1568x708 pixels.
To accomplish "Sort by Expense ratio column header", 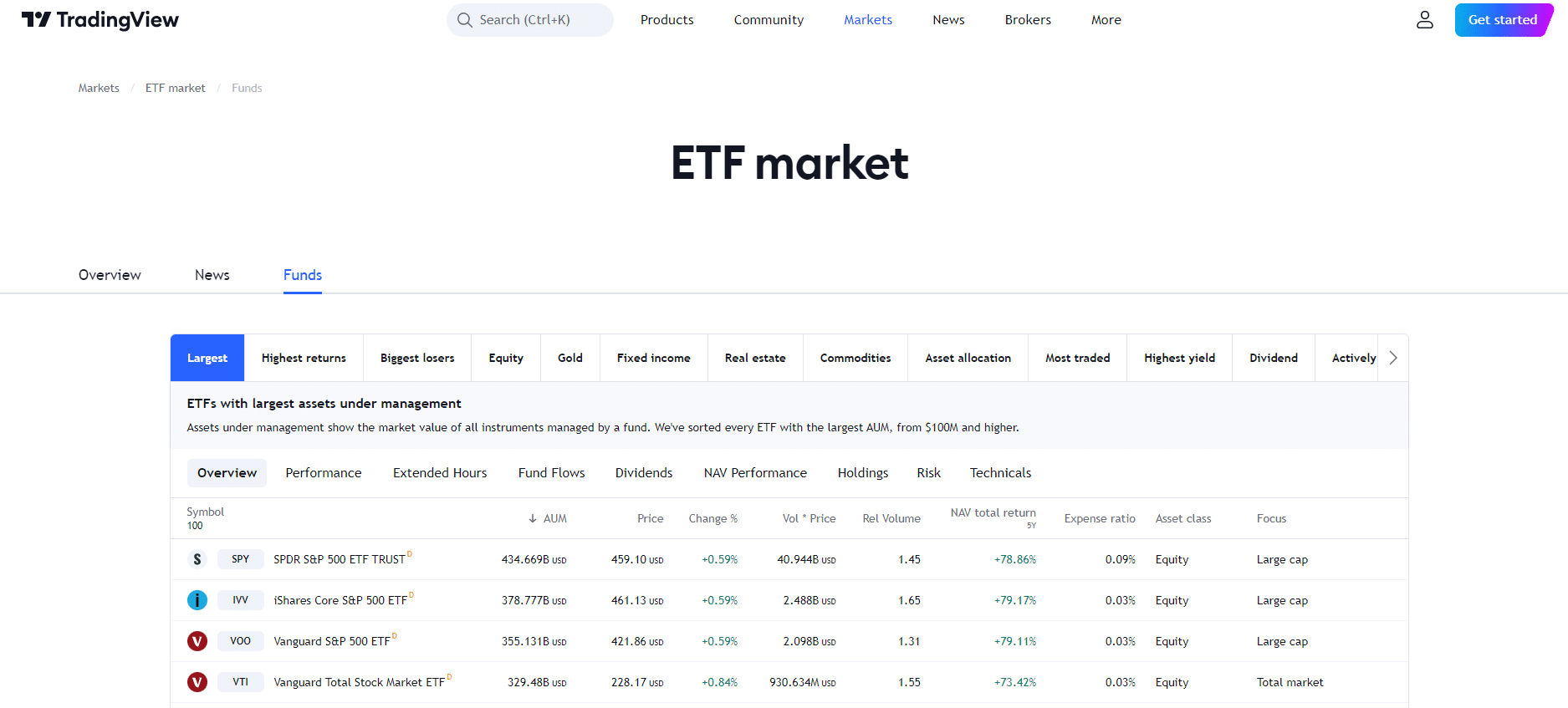I will click(x=1100, y=518).
